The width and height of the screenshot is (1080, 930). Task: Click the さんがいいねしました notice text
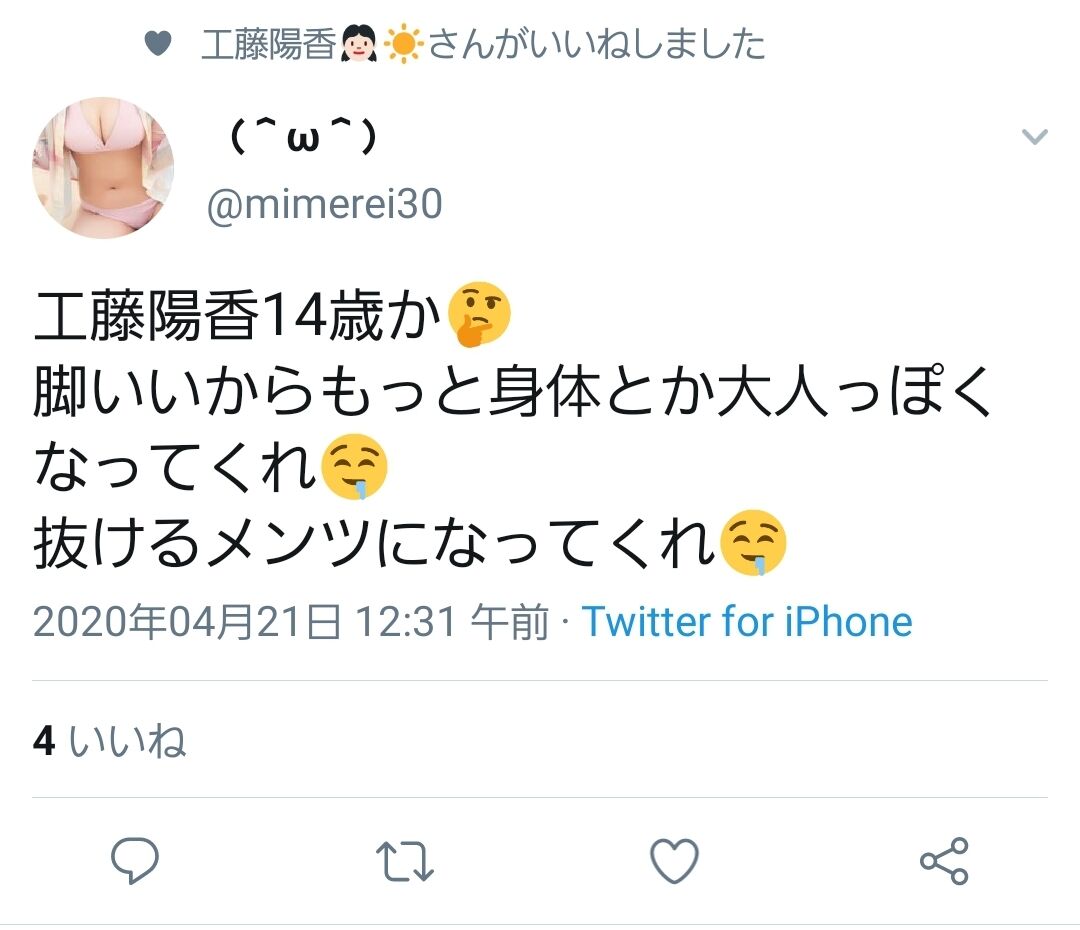point(596,44)
